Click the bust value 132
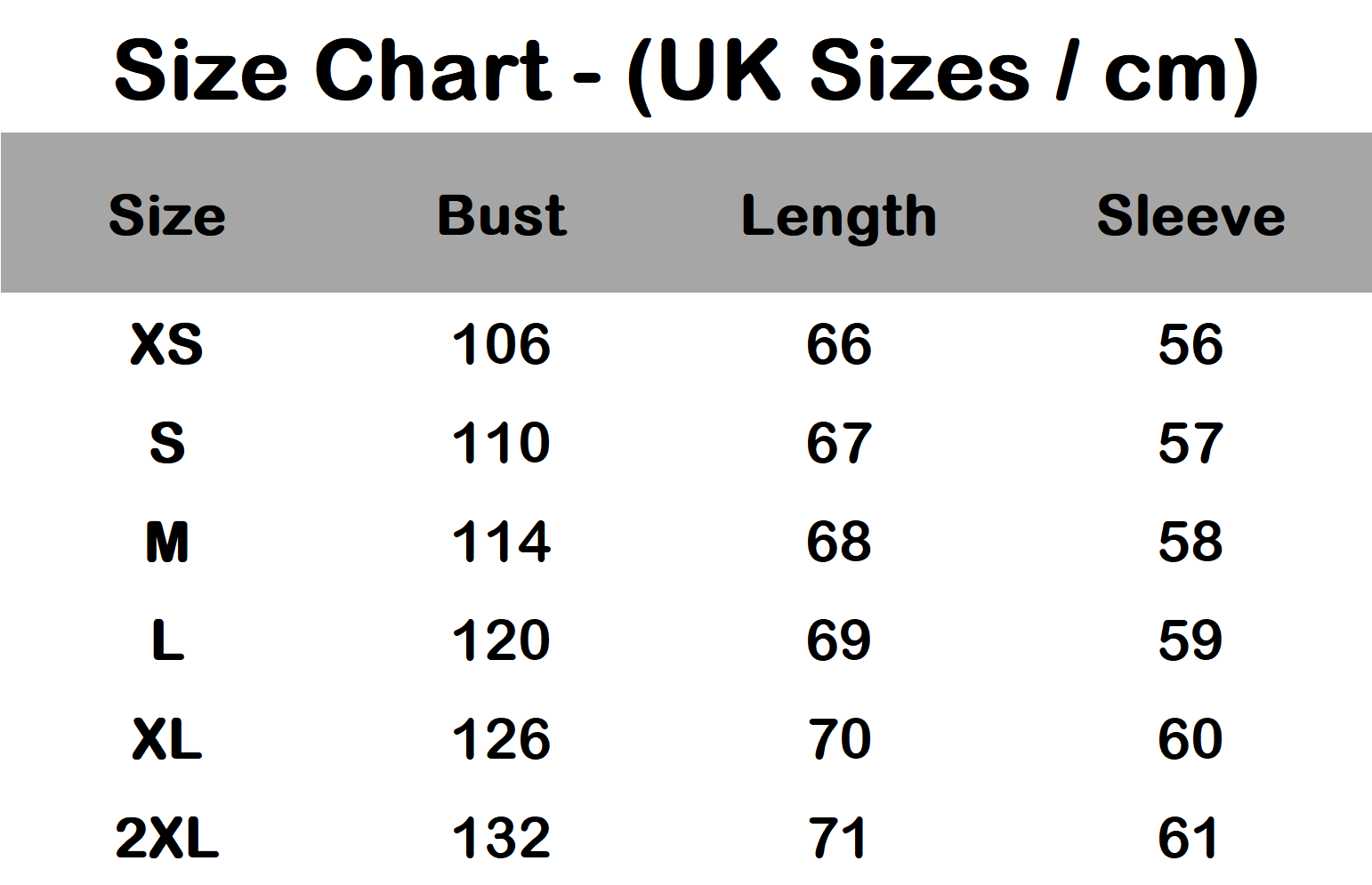This screenshot has height=885, width=1372. click(x=502, y=838)
